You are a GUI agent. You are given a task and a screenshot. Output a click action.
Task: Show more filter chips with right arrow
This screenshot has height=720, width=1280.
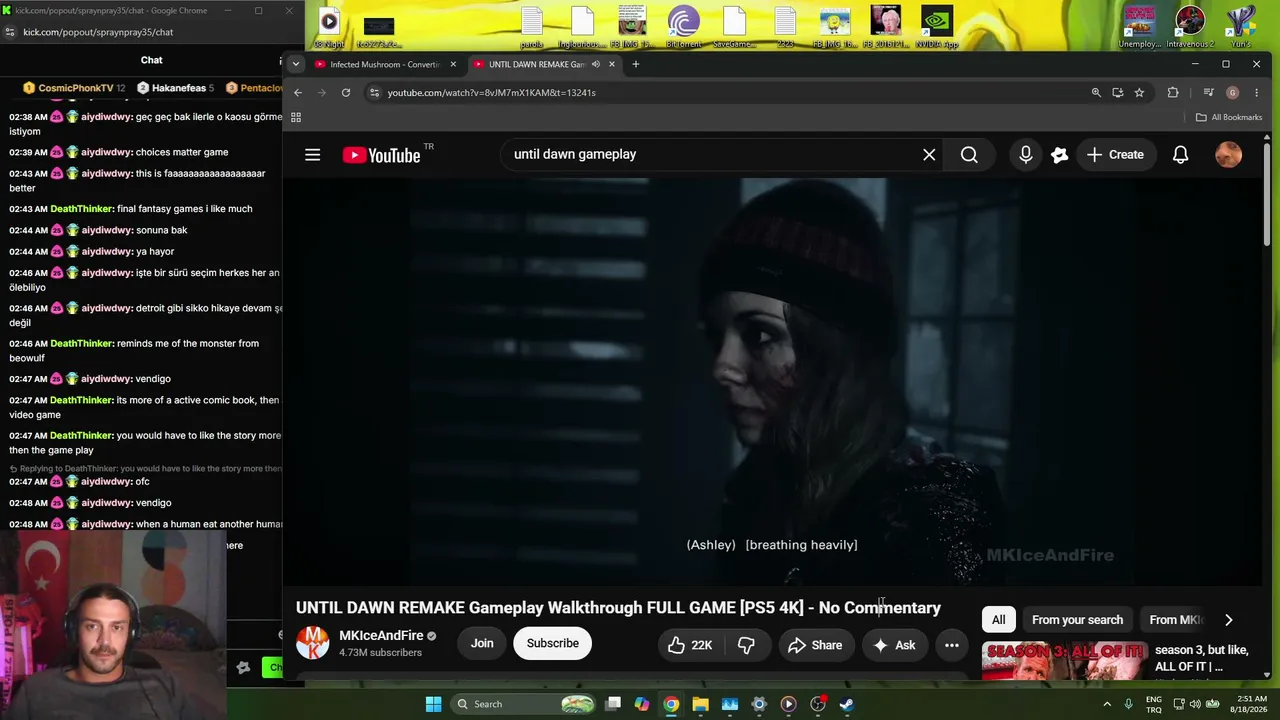point(1228,620)
